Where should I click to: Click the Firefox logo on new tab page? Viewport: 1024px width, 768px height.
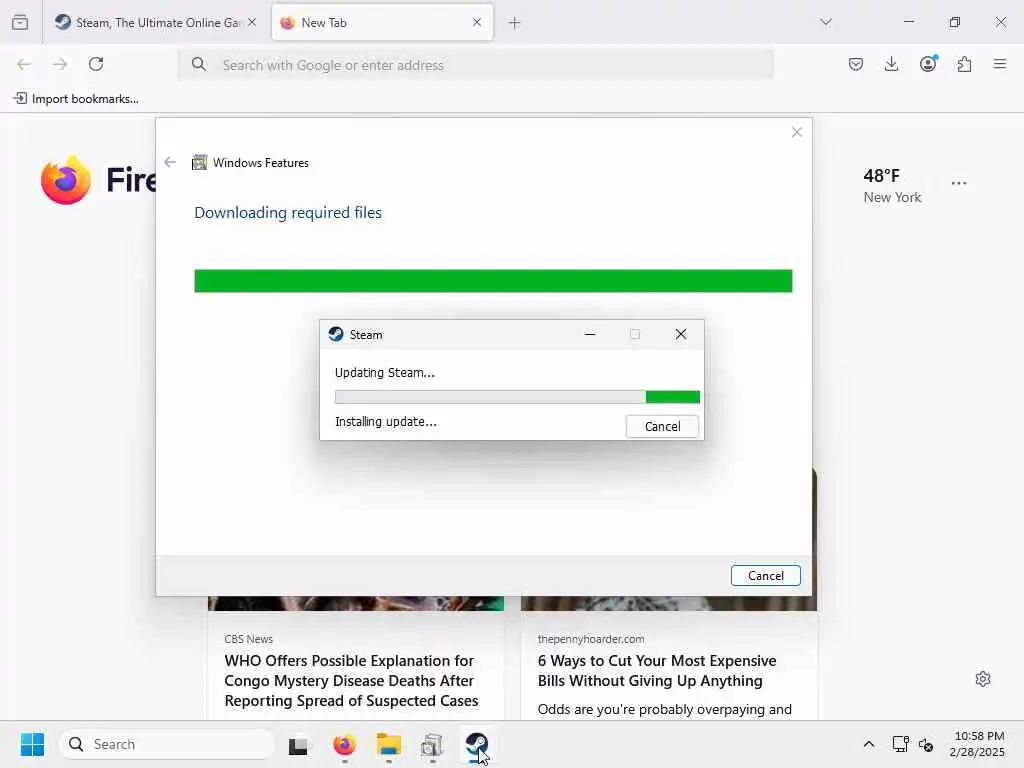click(66, 180)
